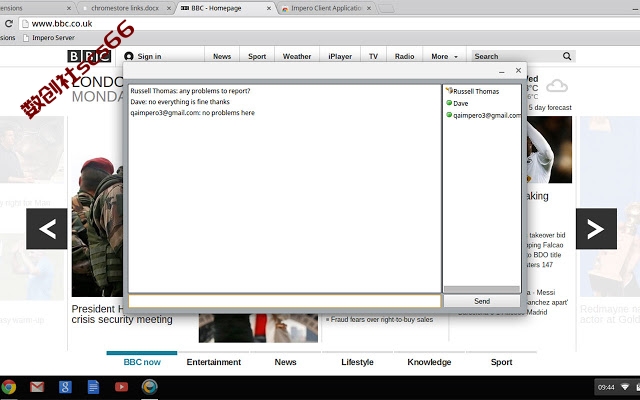Close the BBC - Homepage tab
The width and height of the screenshot is (640, 400).
pos(269,8)
